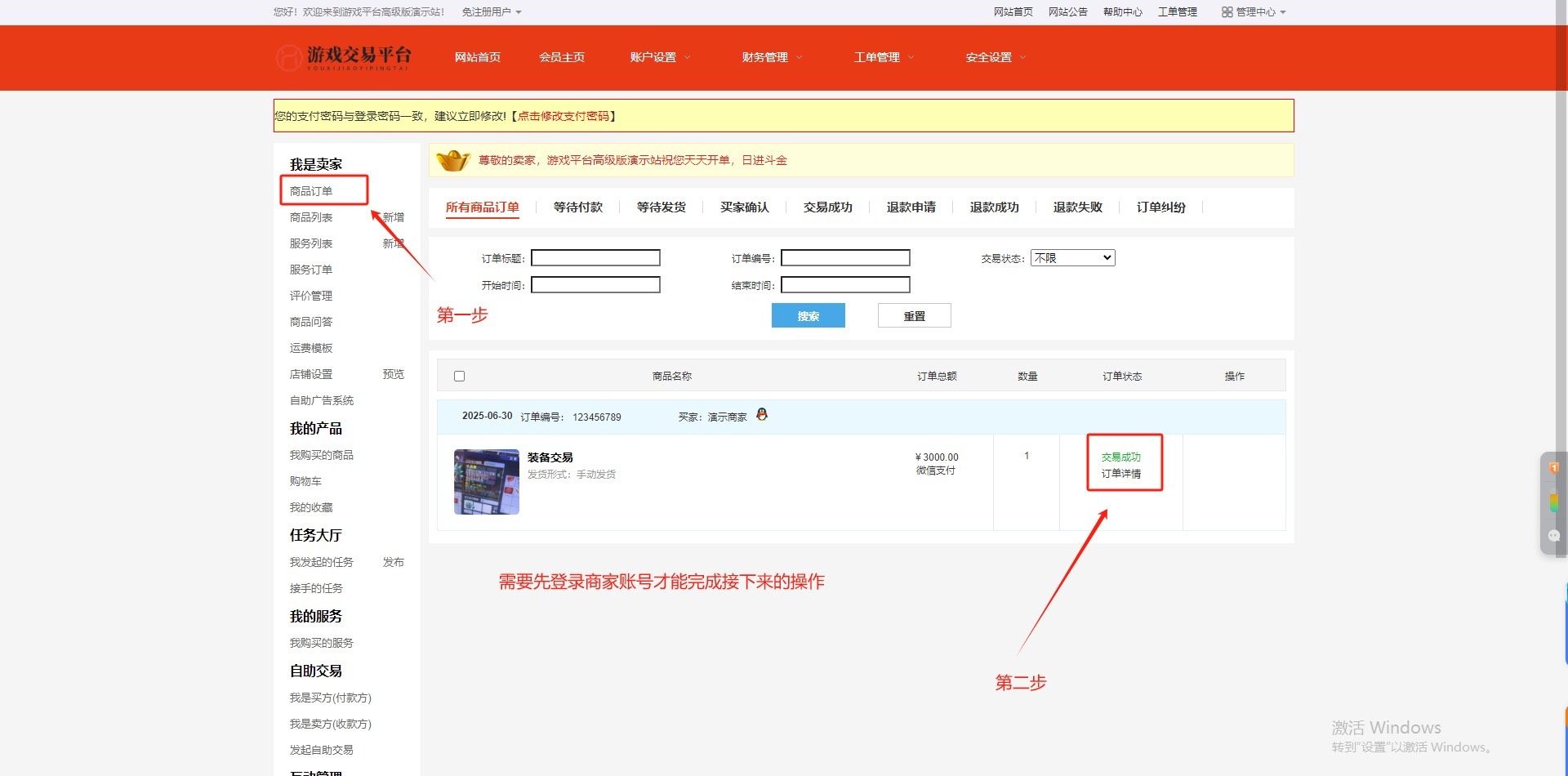Open 我是卖方(收款方) in the sidebar

331,724
